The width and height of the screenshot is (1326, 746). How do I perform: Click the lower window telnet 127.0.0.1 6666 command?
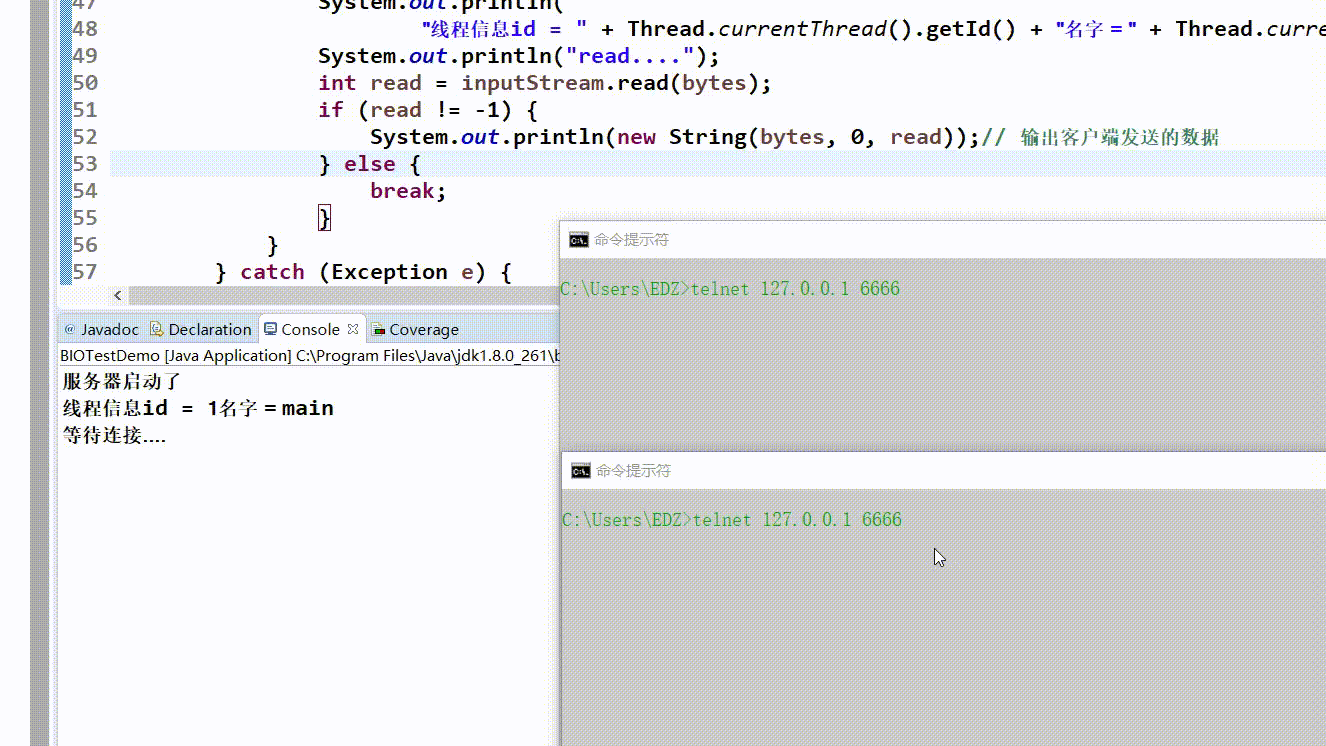click(797, 520)
